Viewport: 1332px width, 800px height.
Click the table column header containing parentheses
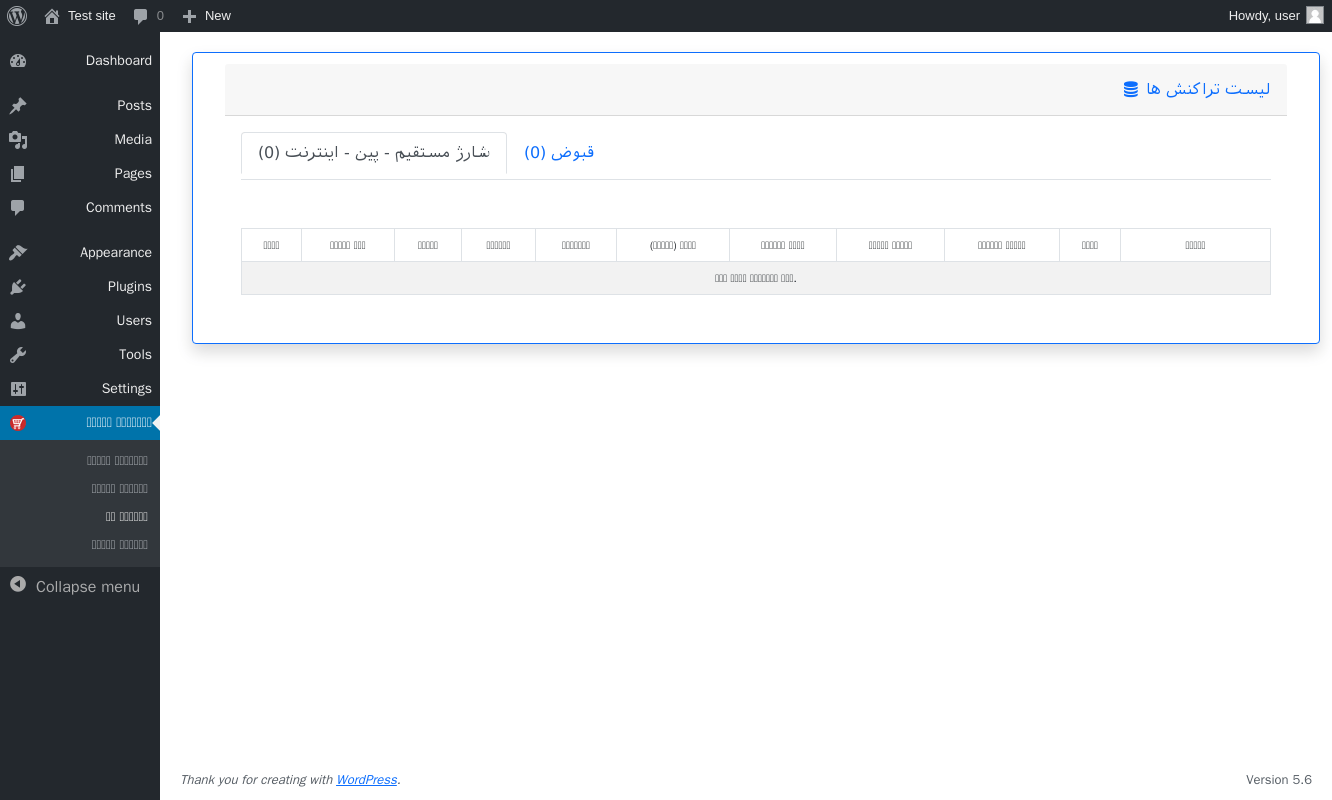pyautogui.click(x=673, y=245)
